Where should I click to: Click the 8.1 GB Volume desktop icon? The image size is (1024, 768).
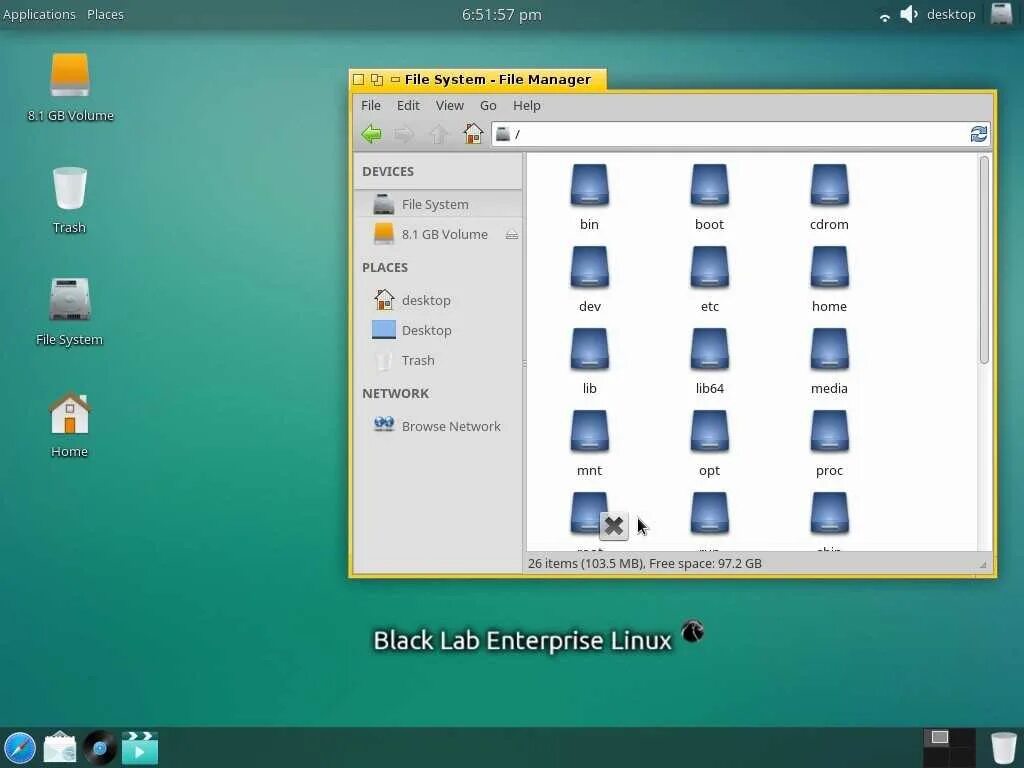pos(70,88)
